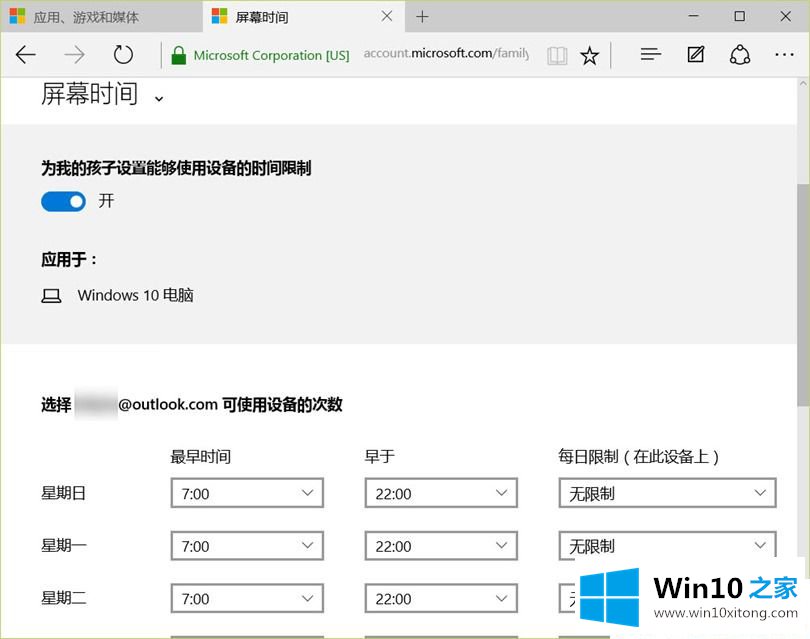810x639 pixels.
Task: Click the Windows 10 电脑 device entry
Action: (x=117, y=295)
